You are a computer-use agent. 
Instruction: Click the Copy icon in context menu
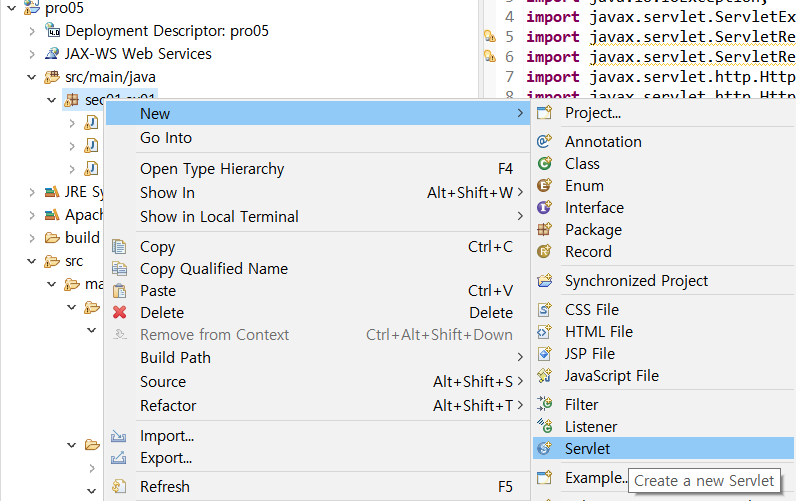[119, 247]
